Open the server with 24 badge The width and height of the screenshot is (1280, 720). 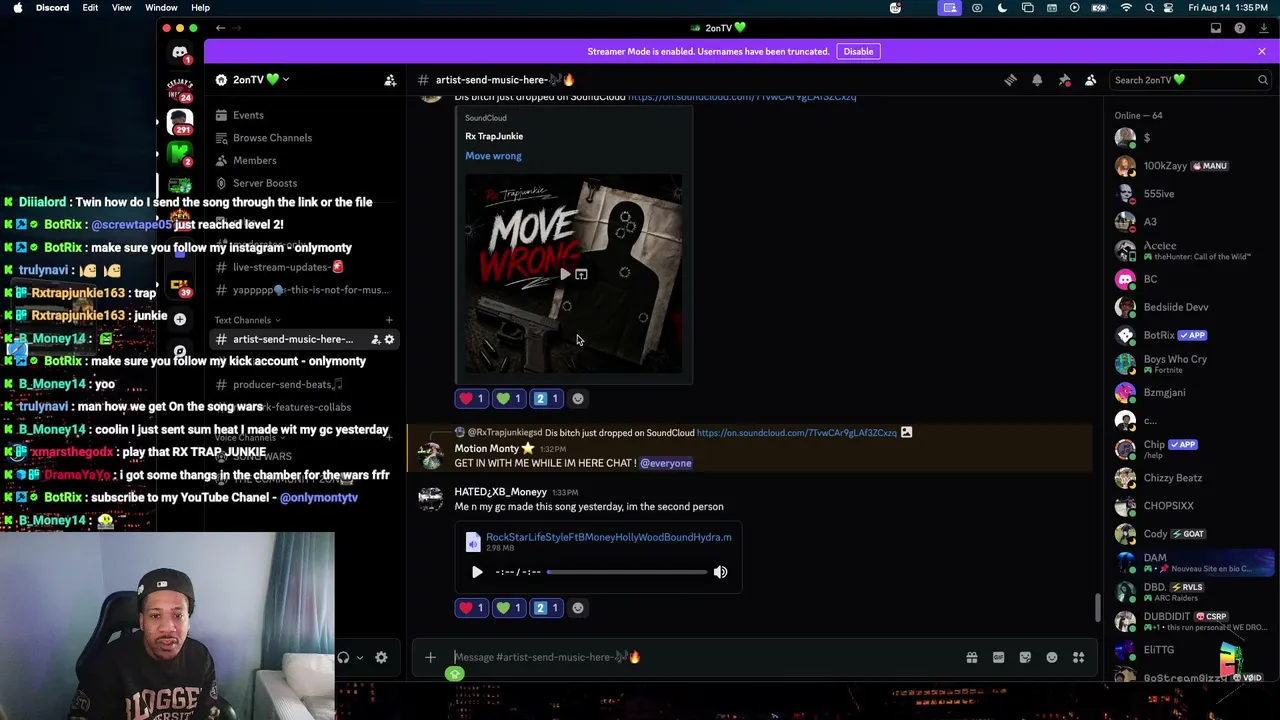click(180, 88)
